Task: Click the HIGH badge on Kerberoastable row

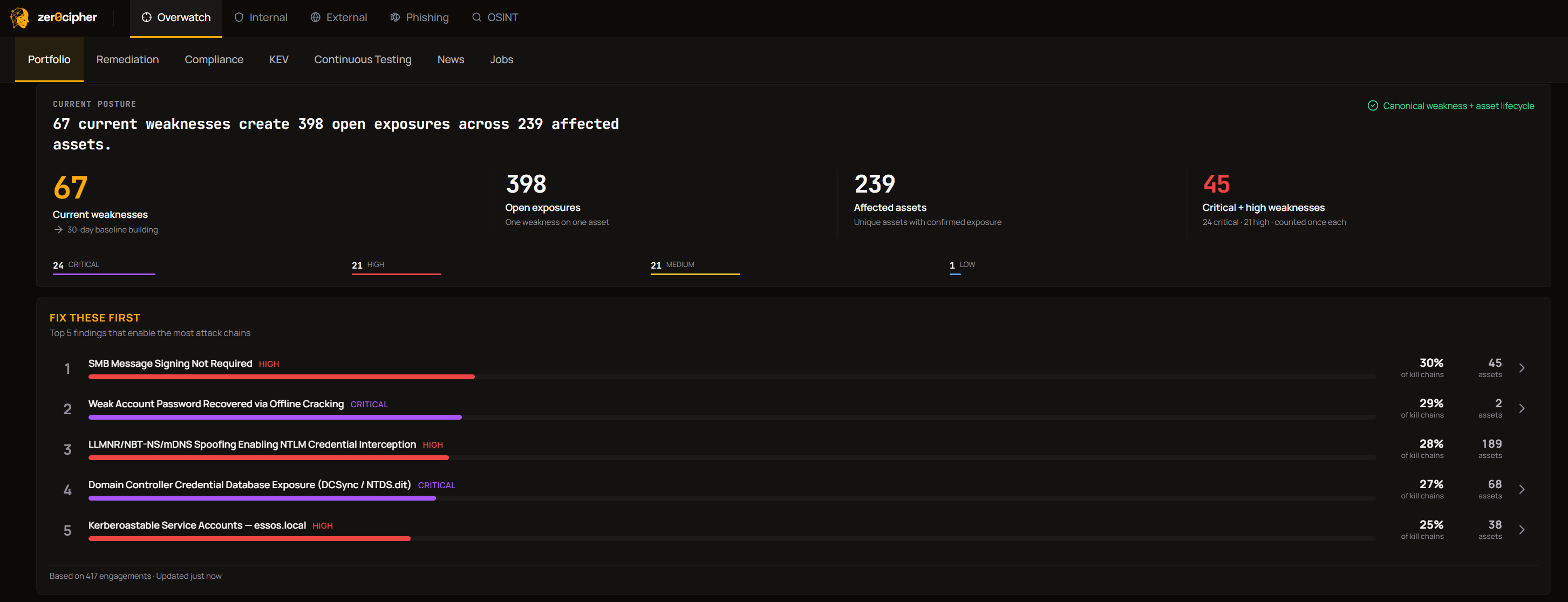Action: tap(323, 526)
